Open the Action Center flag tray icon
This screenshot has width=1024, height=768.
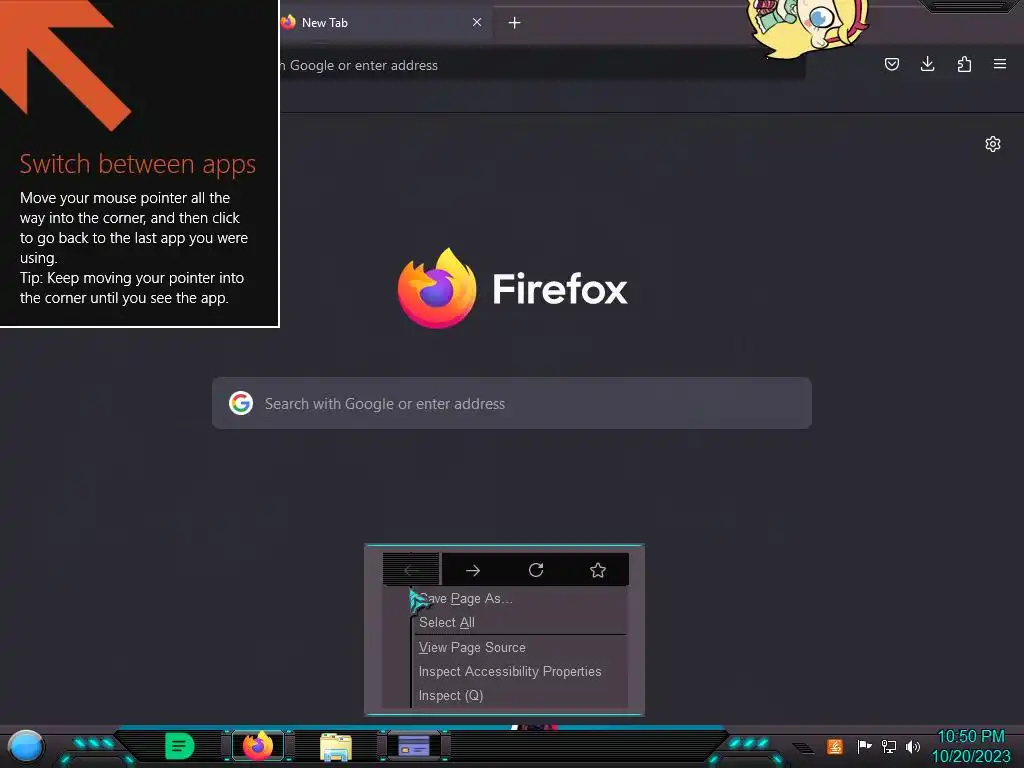[x=864, y=746]
